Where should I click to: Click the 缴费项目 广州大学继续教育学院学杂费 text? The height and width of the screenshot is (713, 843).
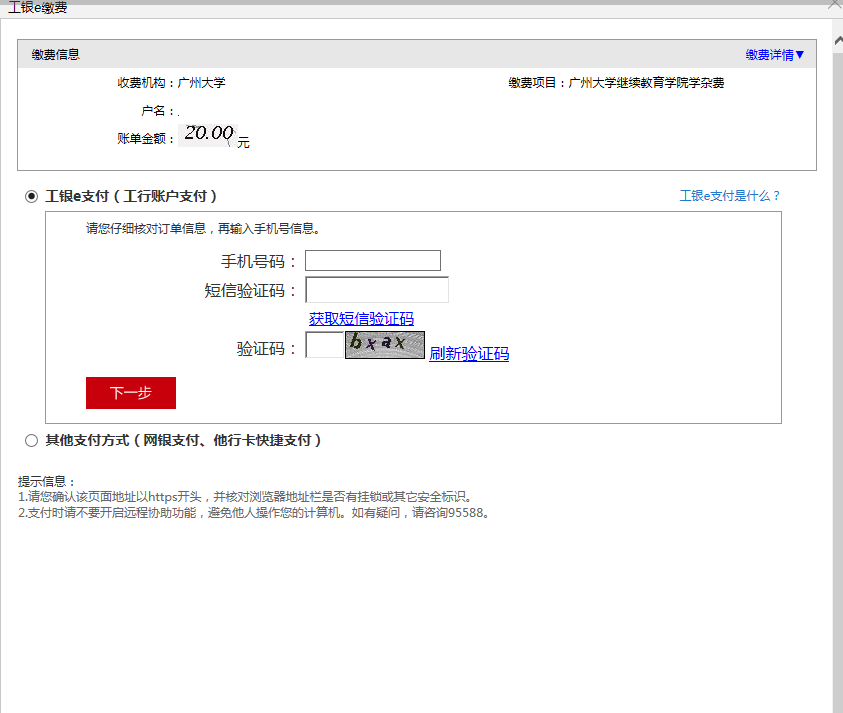click(616, 83)
